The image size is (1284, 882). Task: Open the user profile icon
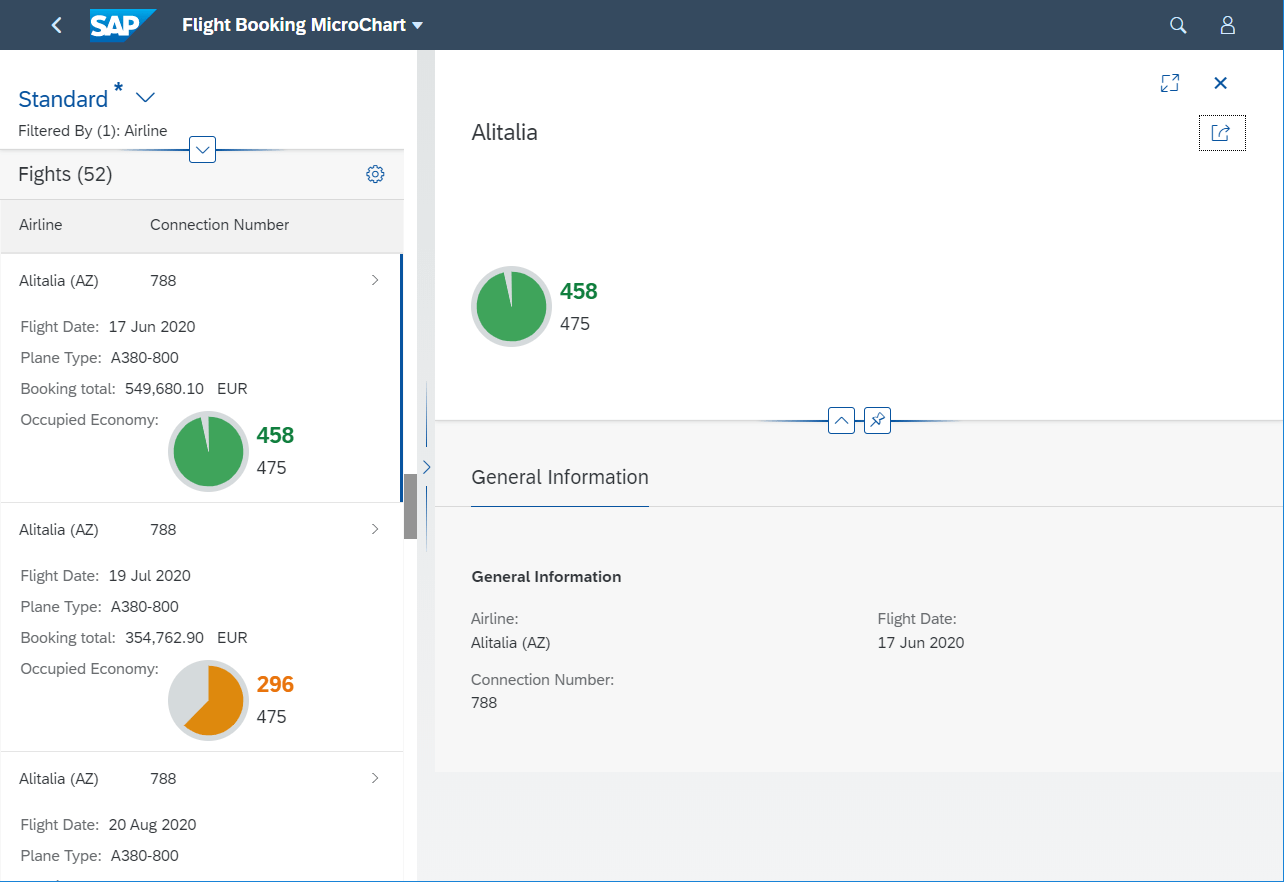click(1228, 25)
